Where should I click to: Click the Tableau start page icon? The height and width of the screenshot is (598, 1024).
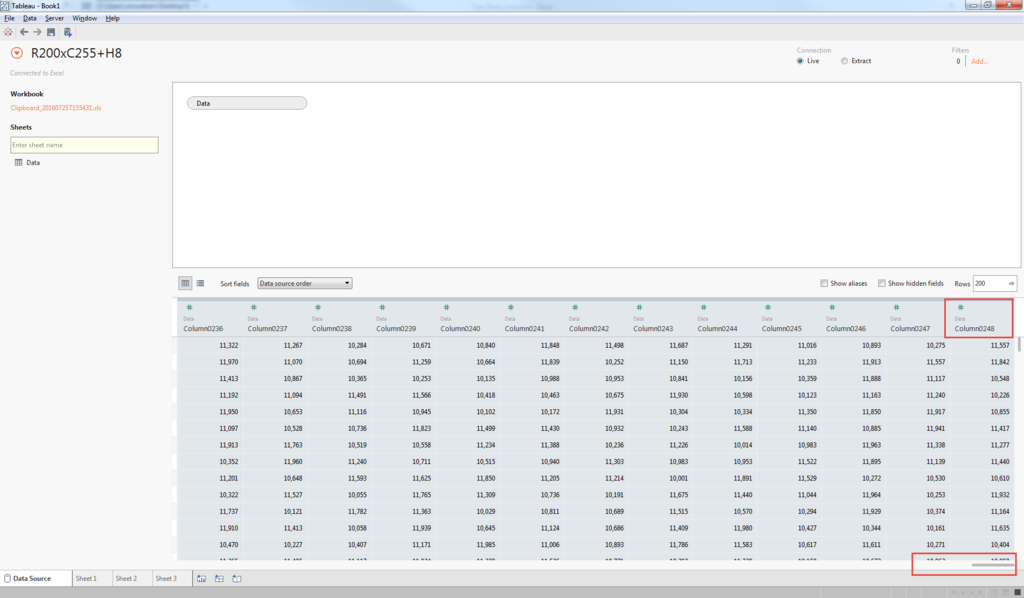8,32
